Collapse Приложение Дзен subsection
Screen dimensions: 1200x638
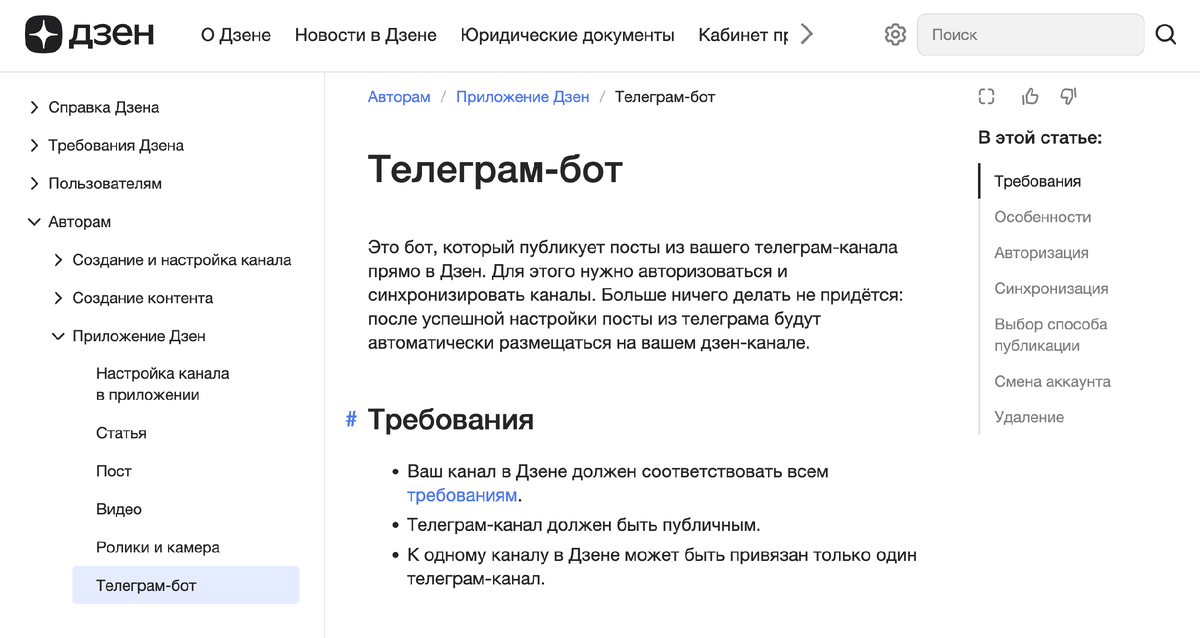[x=59, y=336]
